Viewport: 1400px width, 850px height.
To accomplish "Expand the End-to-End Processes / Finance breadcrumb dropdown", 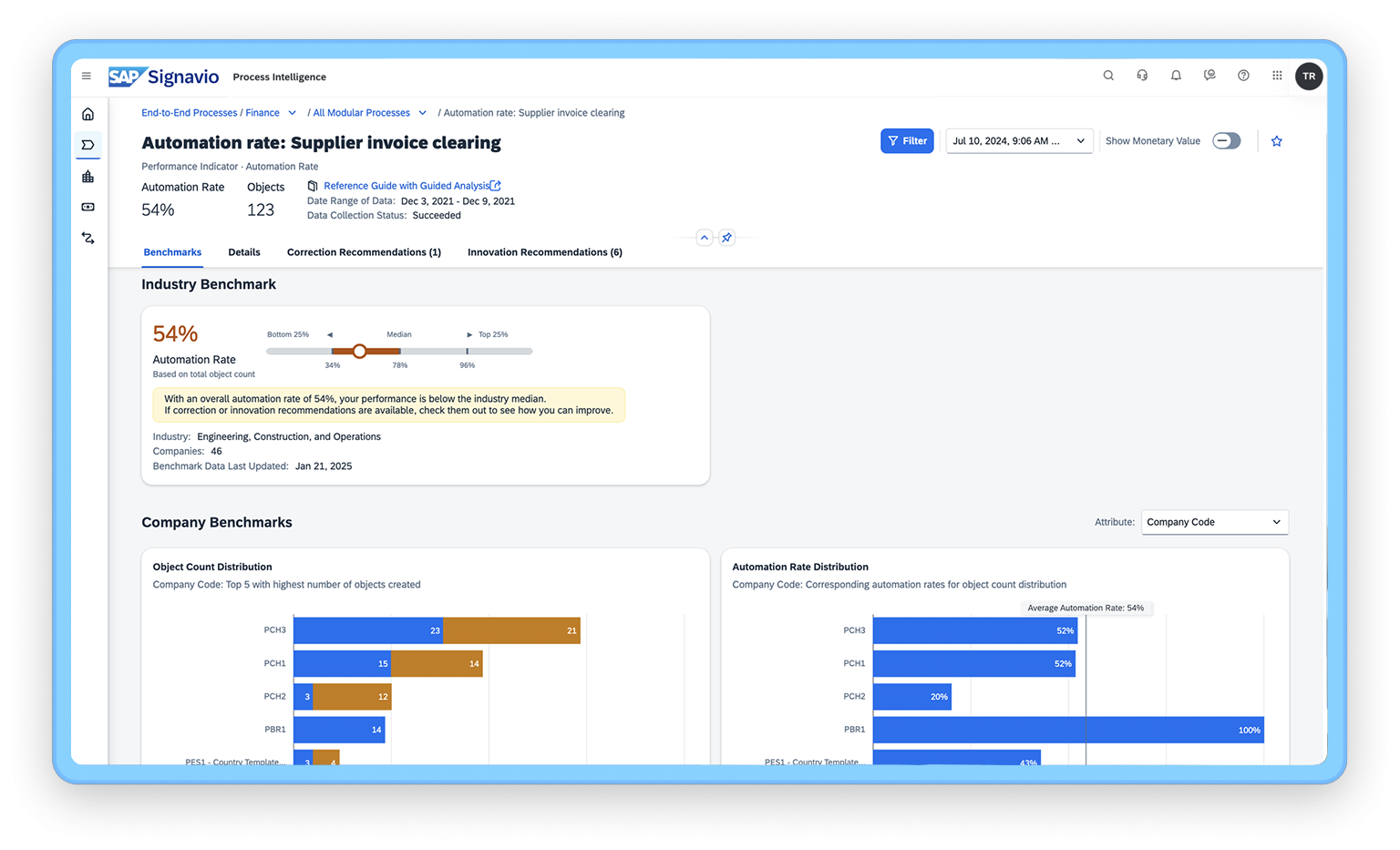I will [x=292, y=113].
